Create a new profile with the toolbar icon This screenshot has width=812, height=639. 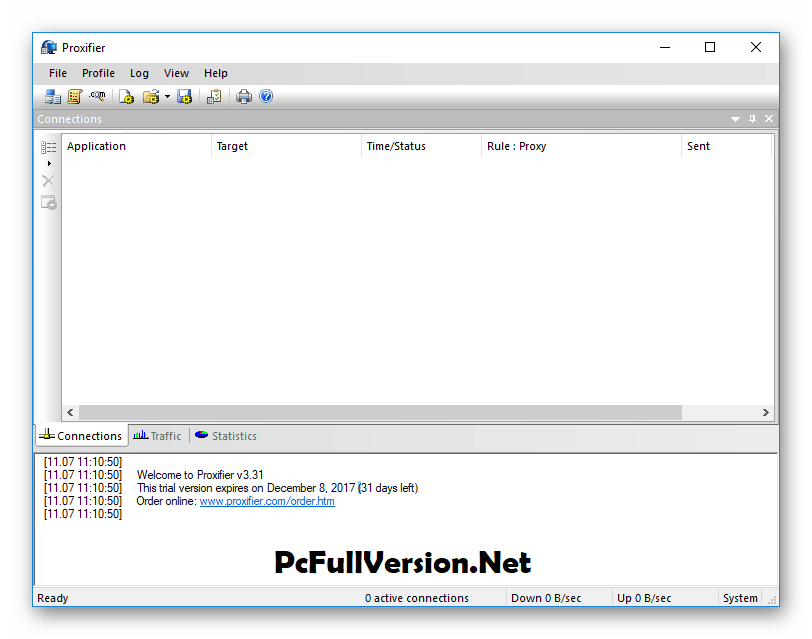tap(126, 96)
